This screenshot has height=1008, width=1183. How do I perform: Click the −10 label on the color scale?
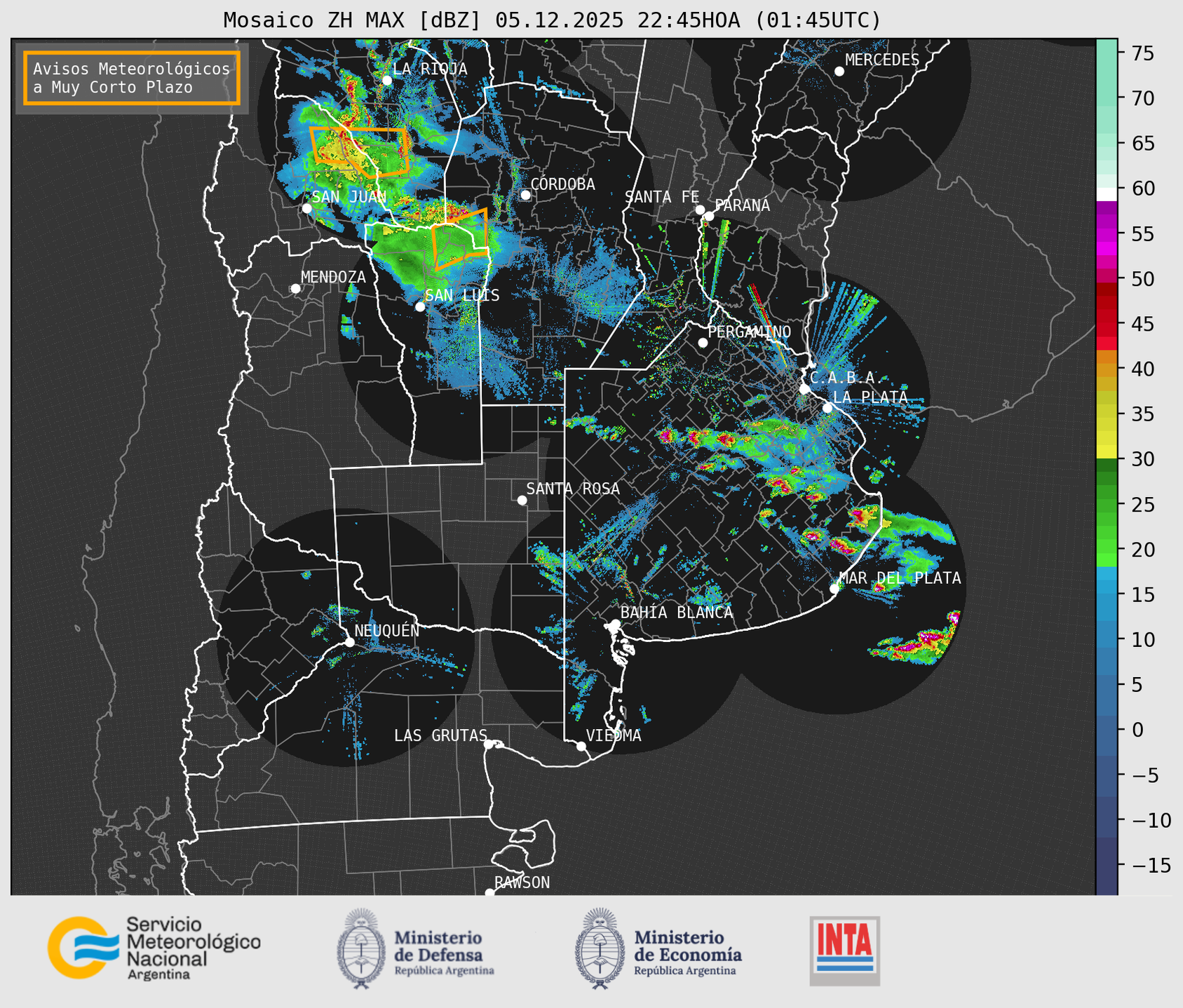(x=1150, y=820)
